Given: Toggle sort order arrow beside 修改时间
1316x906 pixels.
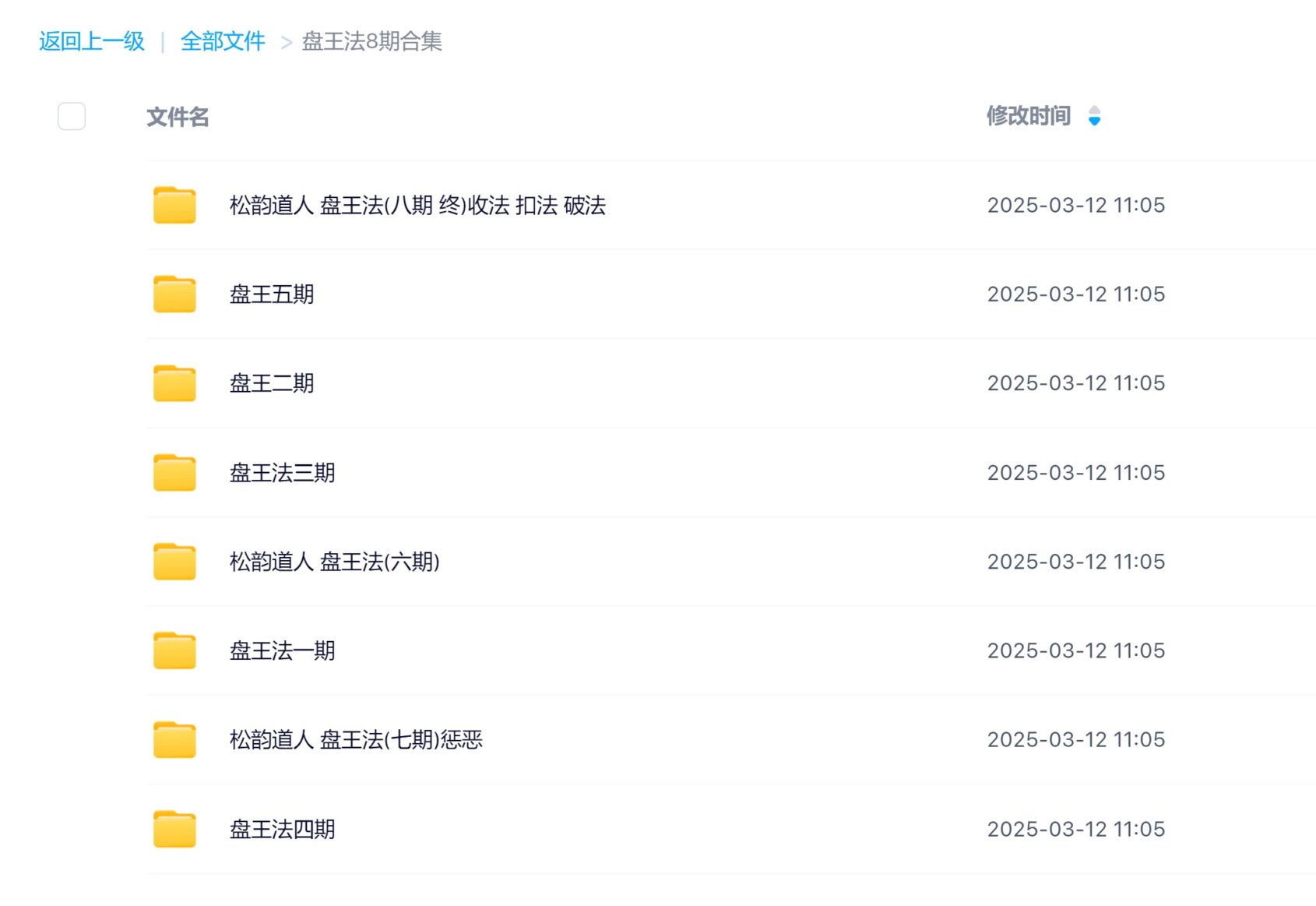Looking at the screenshot, I should coord(1094,116).
